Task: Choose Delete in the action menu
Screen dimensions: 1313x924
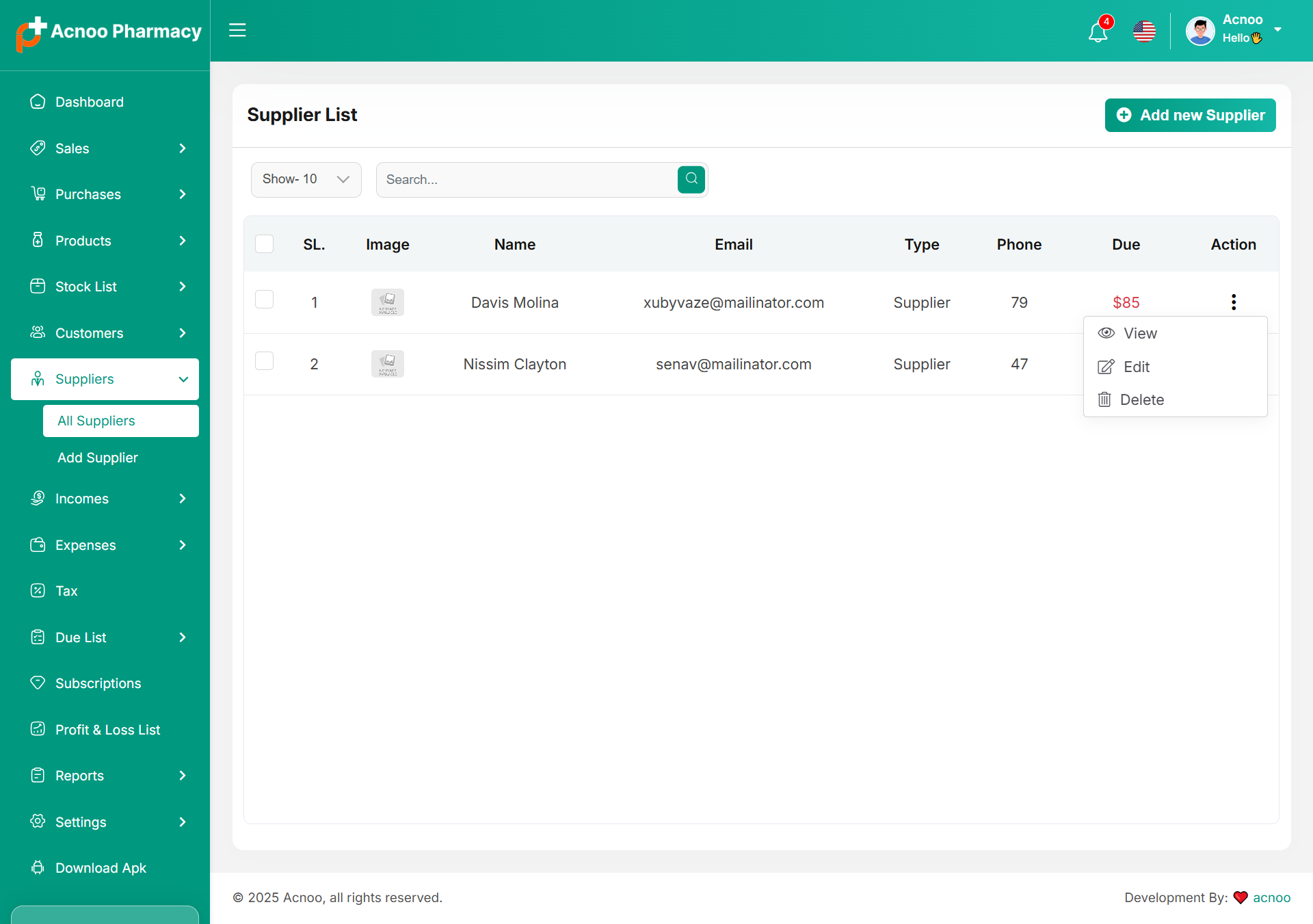Action: click(x=1141, y=400)
